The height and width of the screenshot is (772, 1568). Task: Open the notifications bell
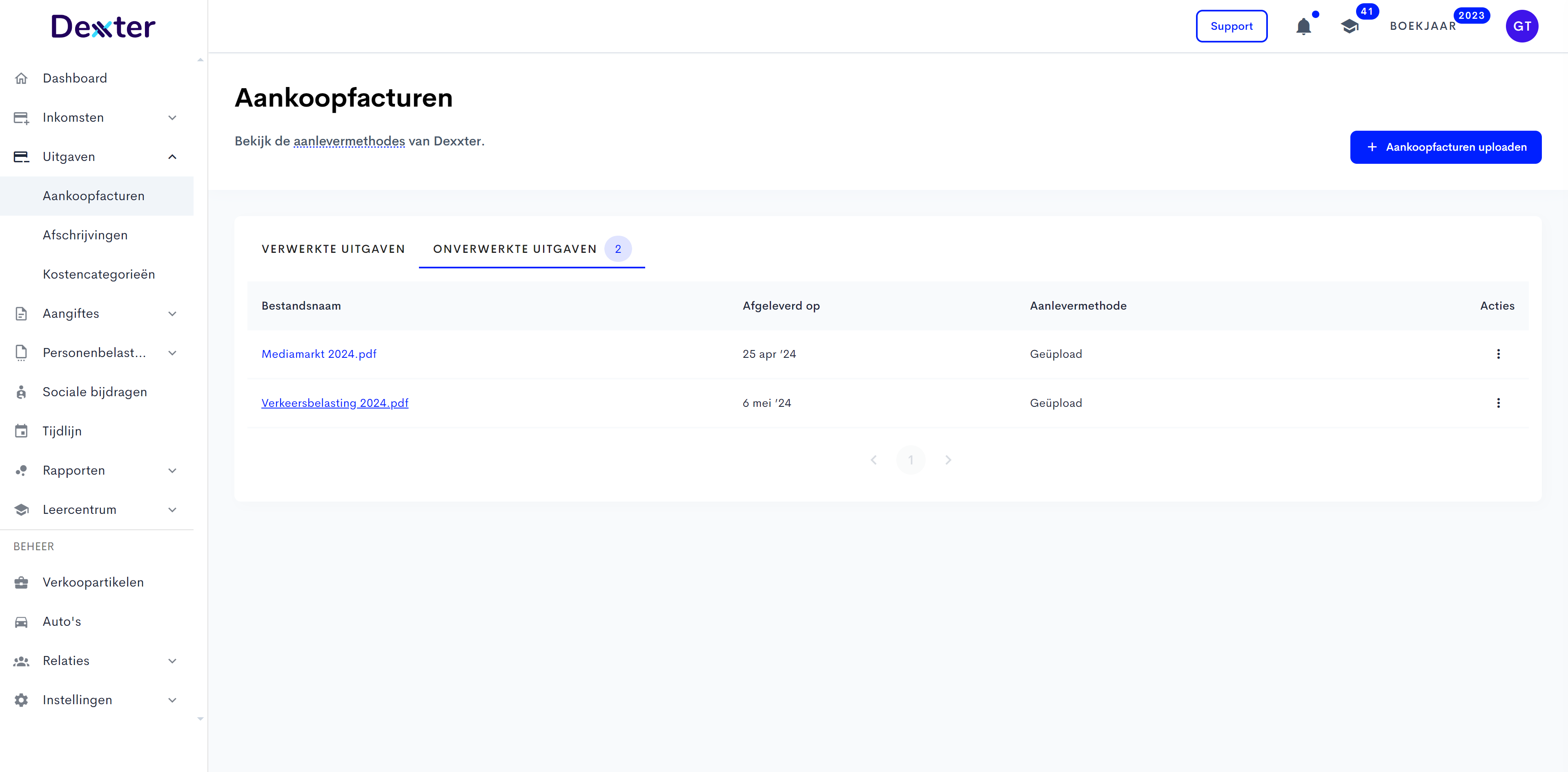click(x=1303, y=26)
